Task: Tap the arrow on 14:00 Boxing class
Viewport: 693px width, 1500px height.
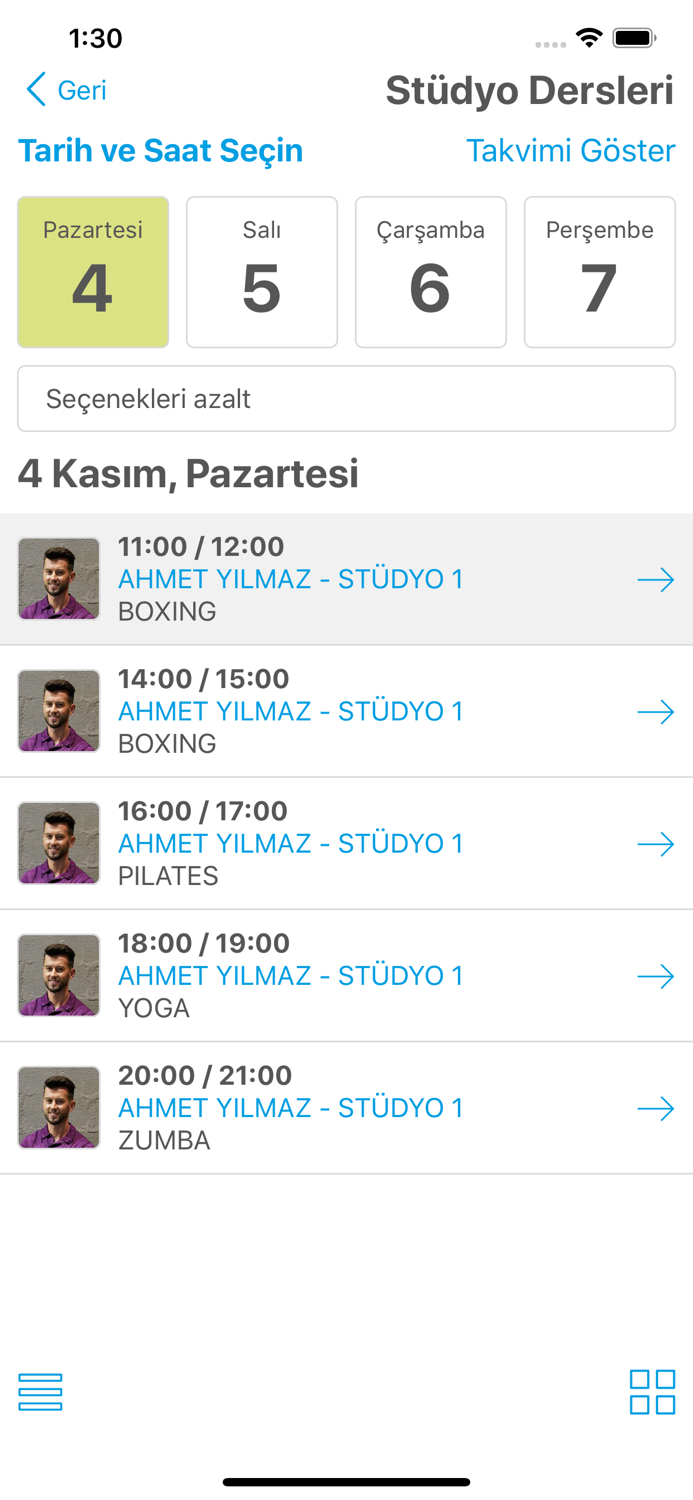Action: [x=656, y=712]
